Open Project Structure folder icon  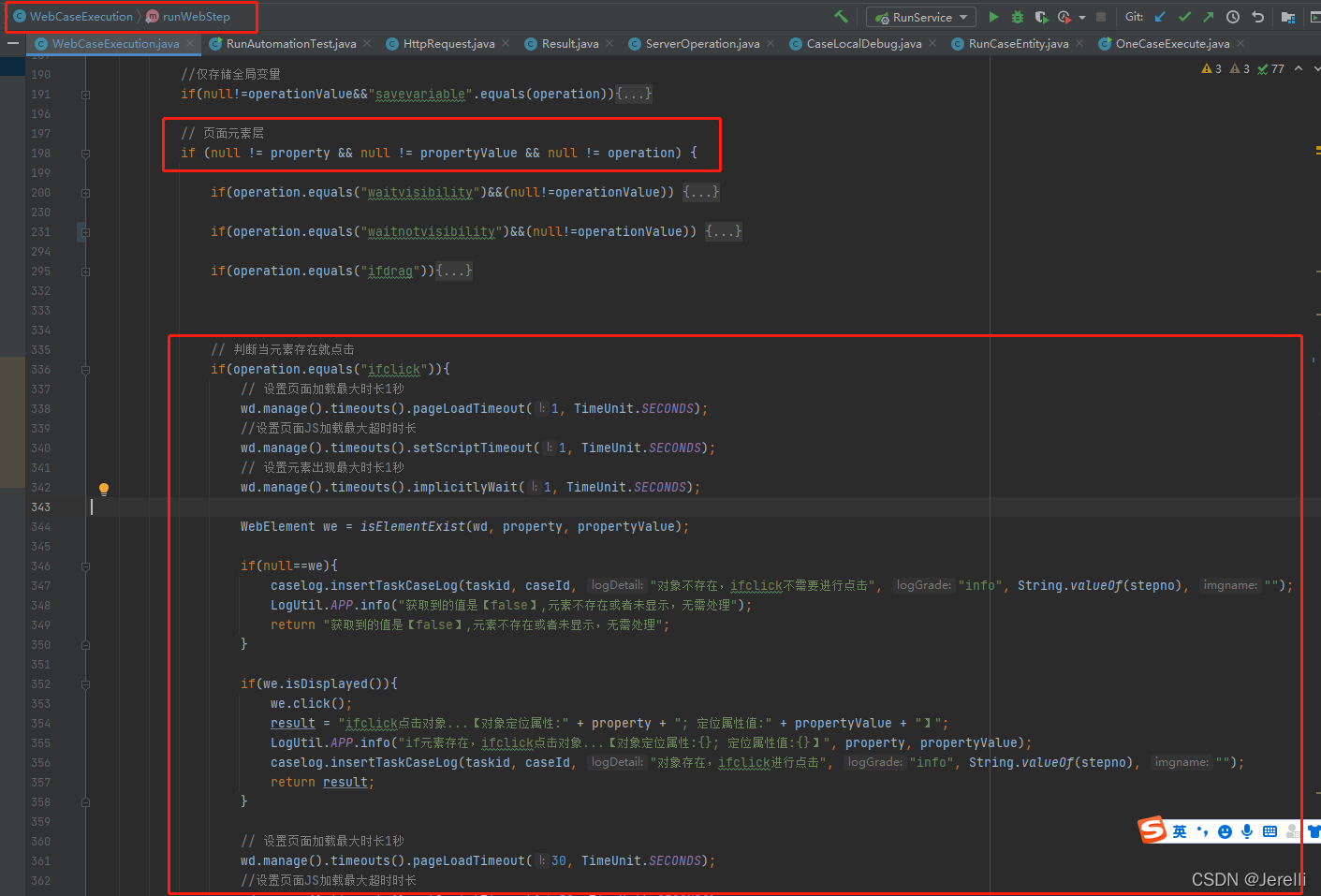pyautogui.click(x=1288, y=17)
